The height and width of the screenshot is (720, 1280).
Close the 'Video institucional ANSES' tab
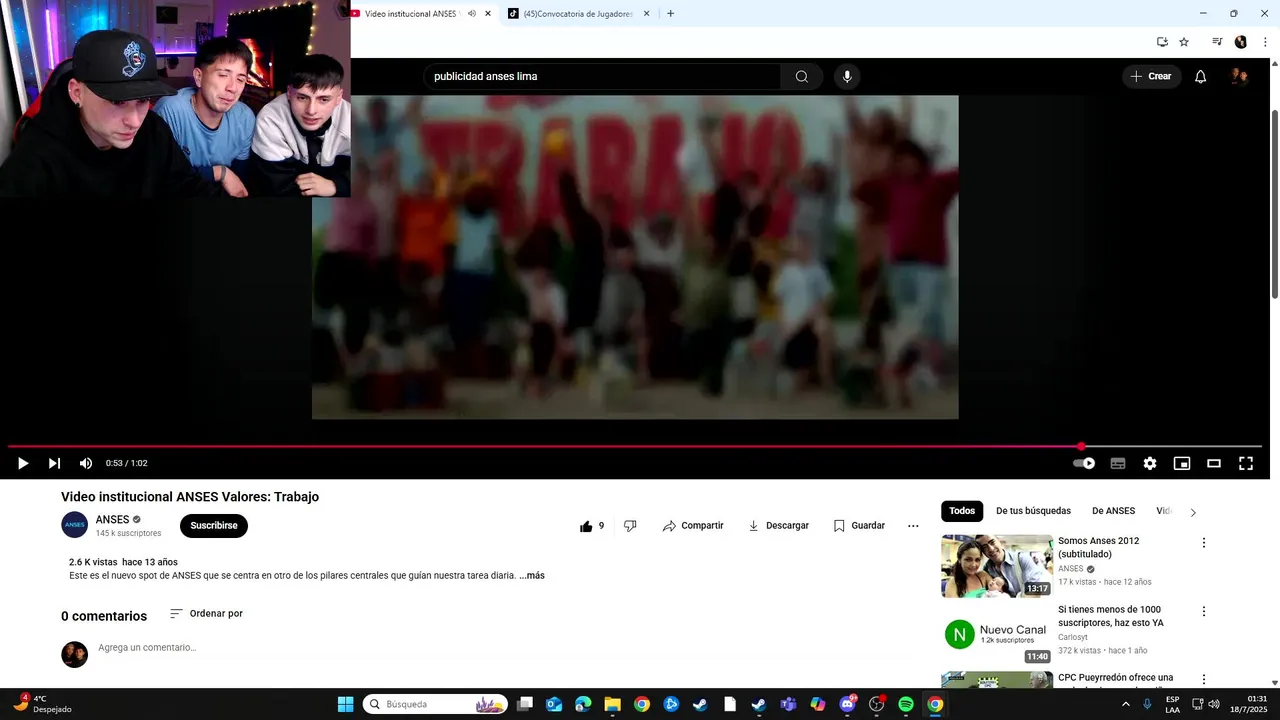(x=488, y=14)
